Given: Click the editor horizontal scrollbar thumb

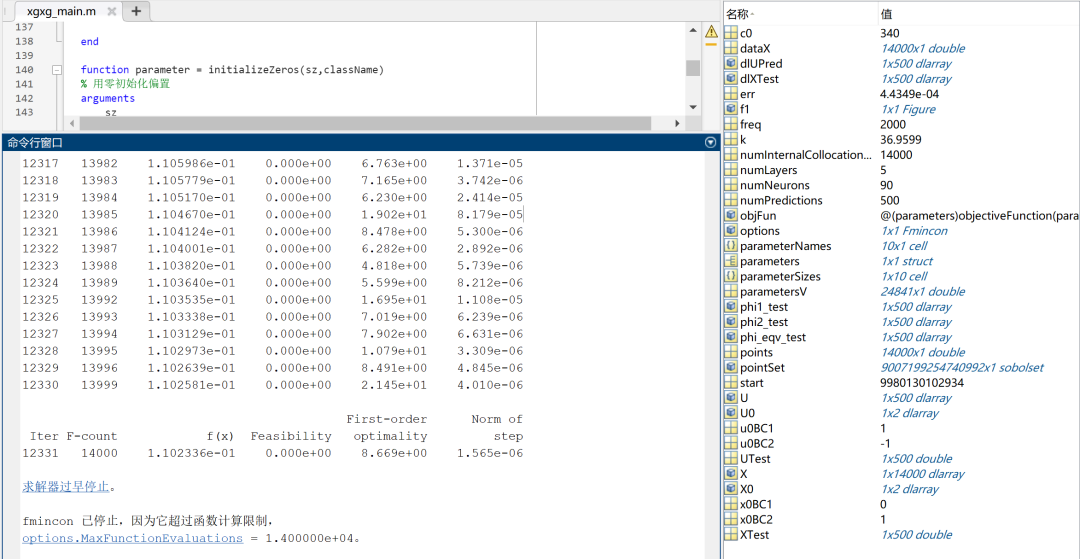Looking at the screenshot, I should point(365,123).
